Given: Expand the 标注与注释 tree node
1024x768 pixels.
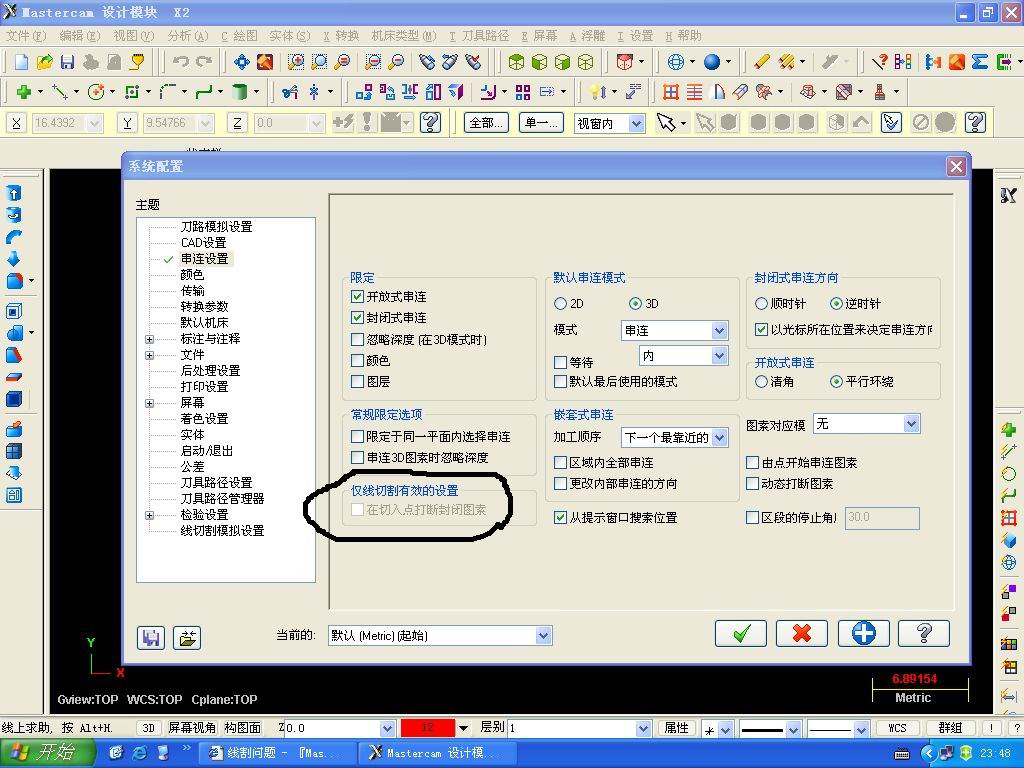Looking at the screenshot, I should [x=150, y=339].
